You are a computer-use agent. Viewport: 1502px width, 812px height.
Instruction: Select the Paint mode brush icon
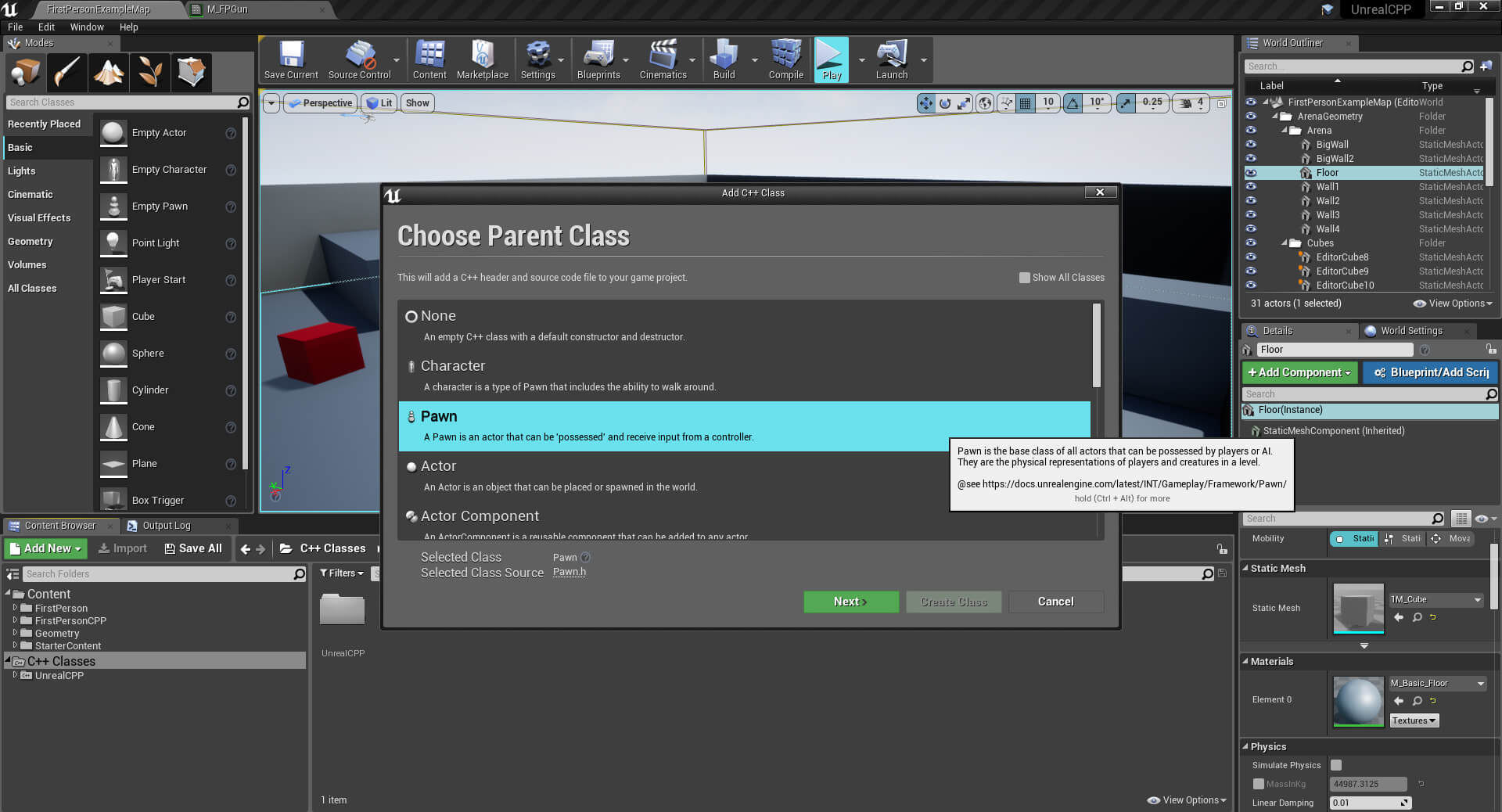(67, 72)
